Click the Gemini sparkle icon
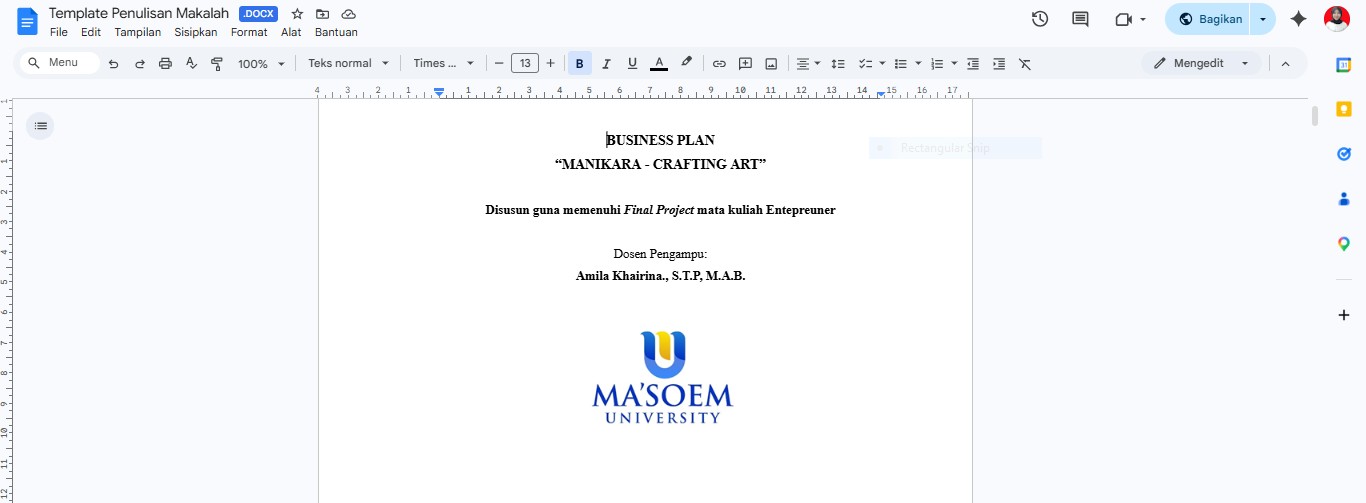 [1299, 19]
